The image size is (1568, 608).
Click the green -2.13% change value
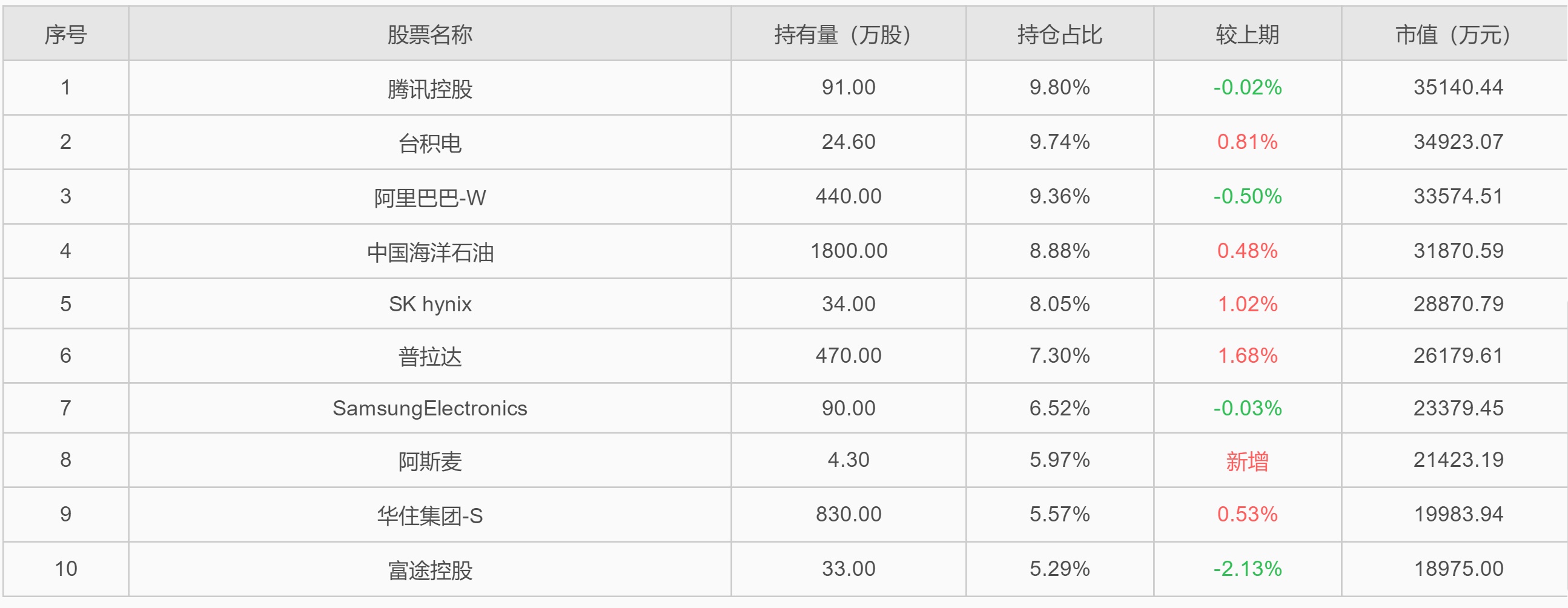(x=1247, y=569)
